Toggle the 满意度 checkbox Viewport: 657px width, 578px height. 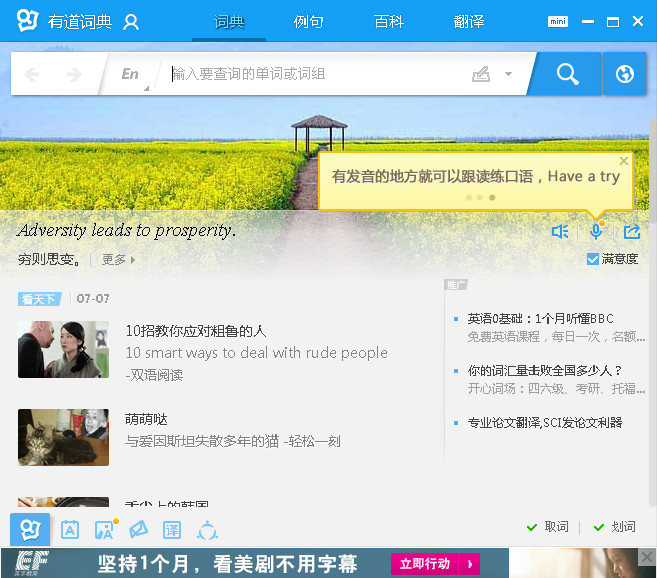[x=593, y=259]
